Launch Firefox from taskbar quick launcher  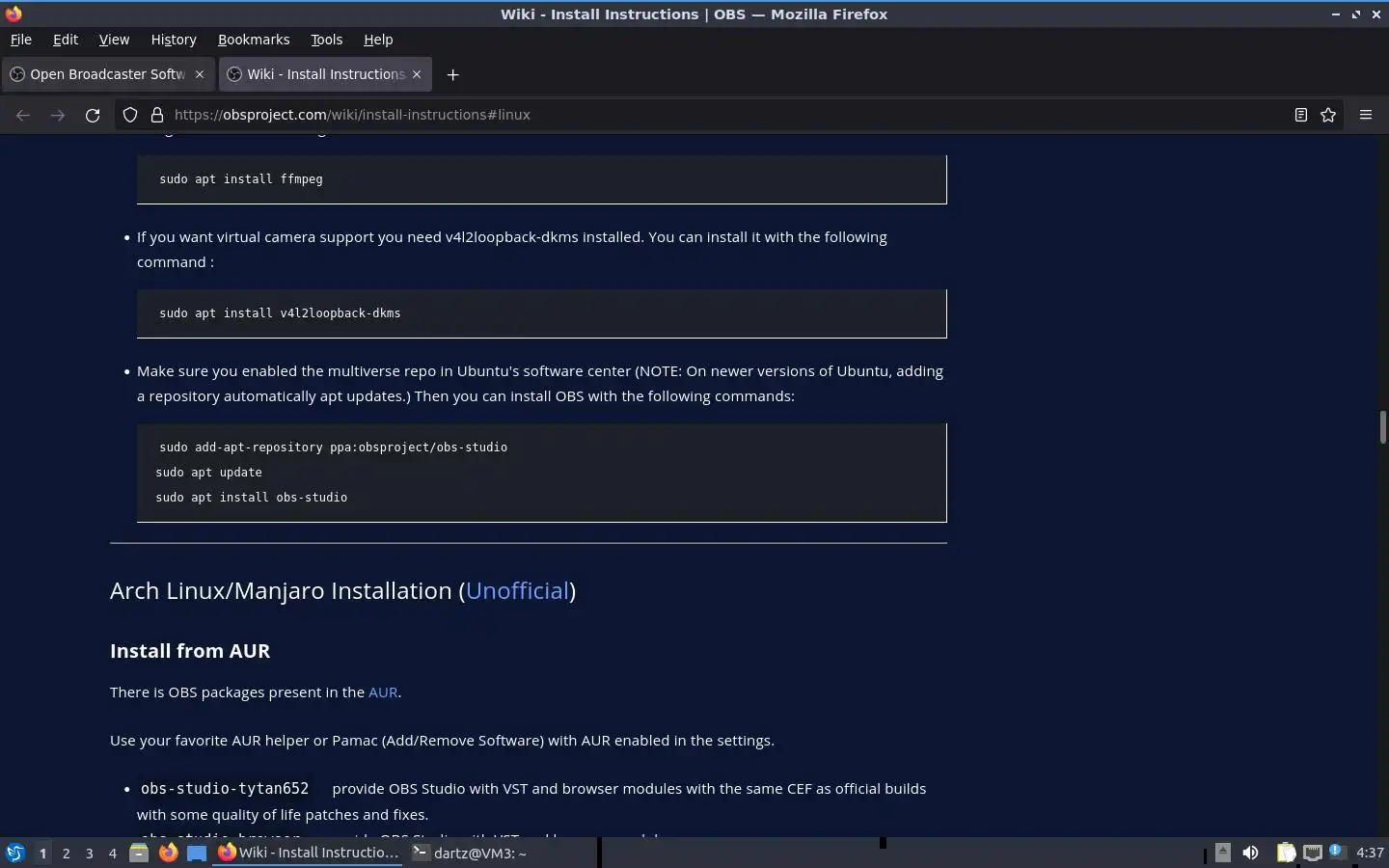168,853
